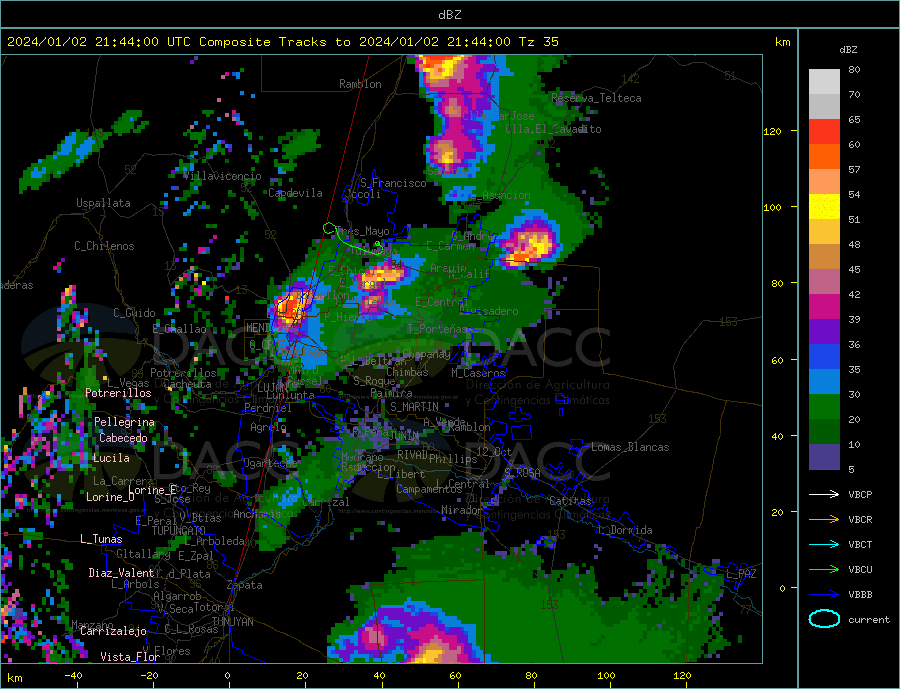Click the 'km' label beside the horizontal axis
Viewport: 900px width, 689px height.
tap(15, 678)
